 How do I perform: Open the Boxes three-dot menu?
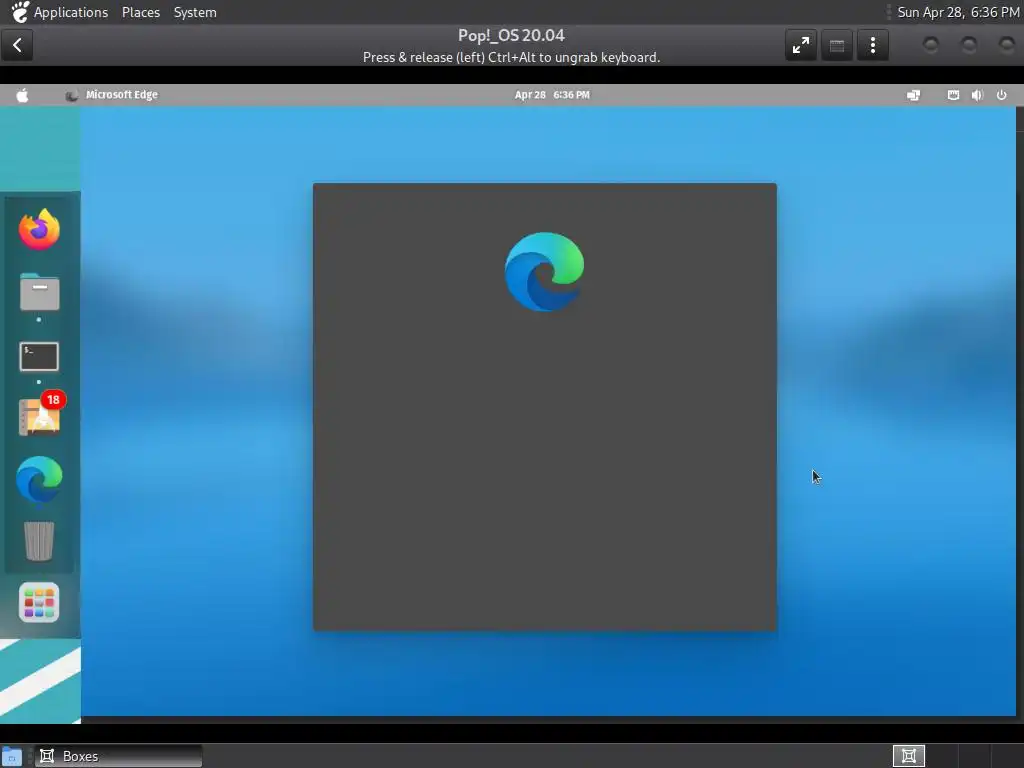point(872,45)
